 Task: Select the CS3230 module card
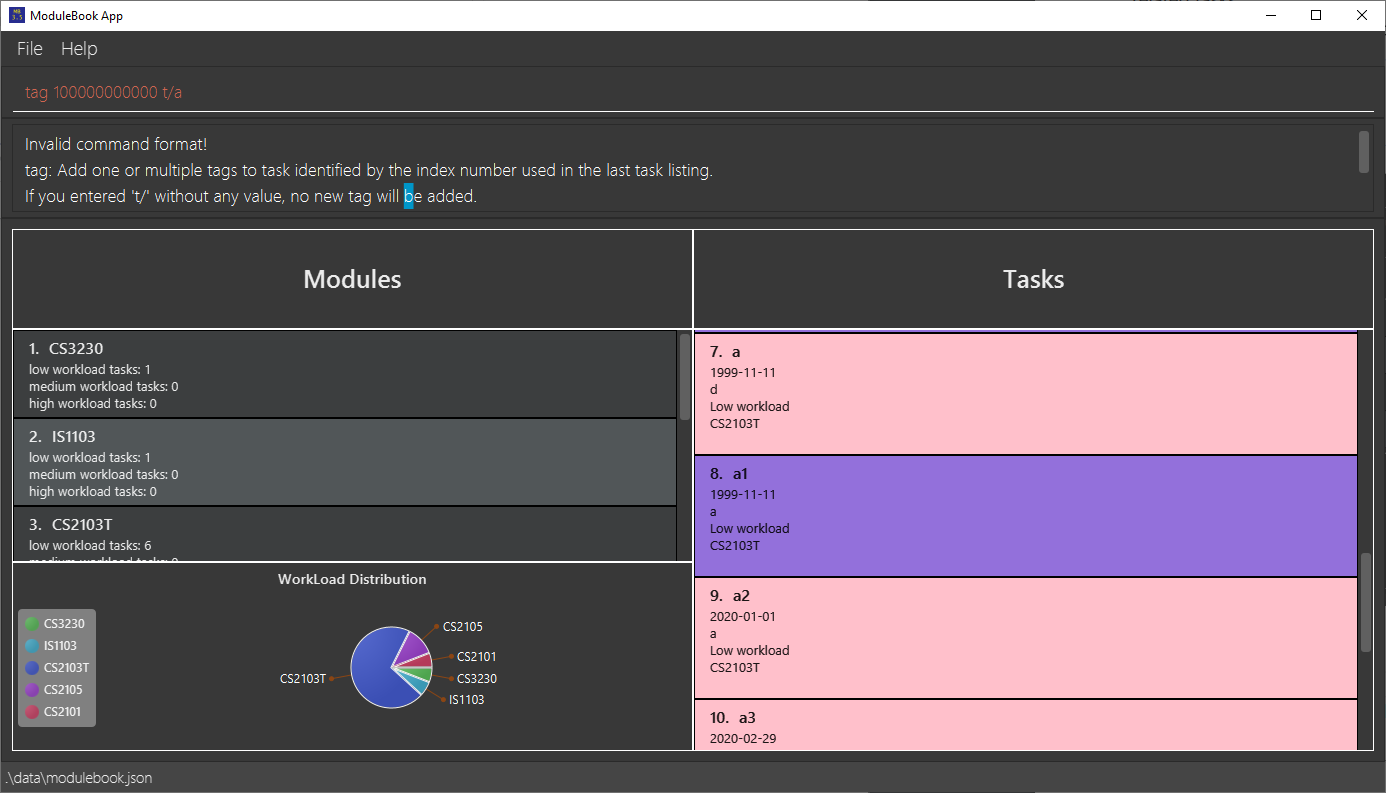pos(345,374)
